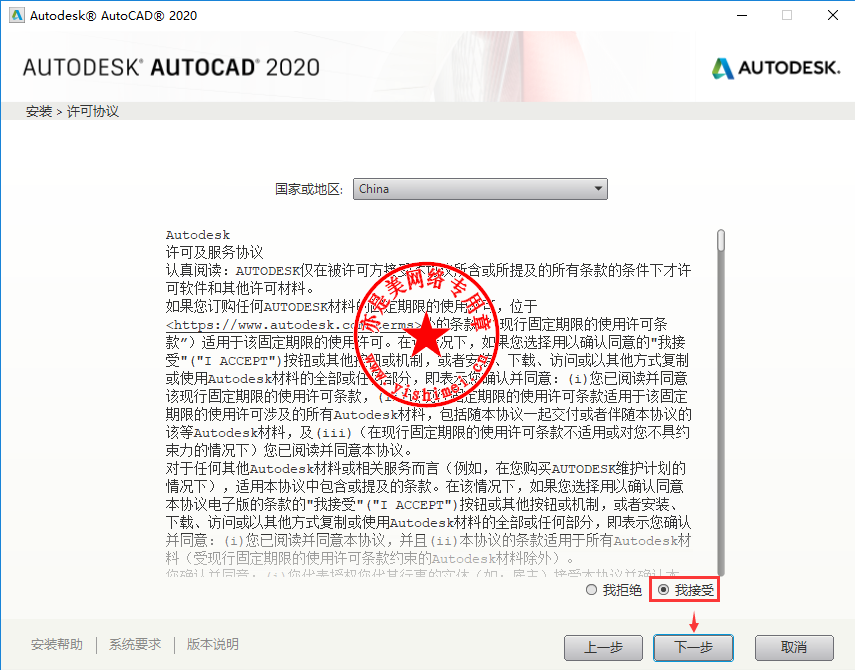This screenshot has height=670, width=855.
Task: Click the Autodesk line atop the agreement text
Action: coord(198,235)
